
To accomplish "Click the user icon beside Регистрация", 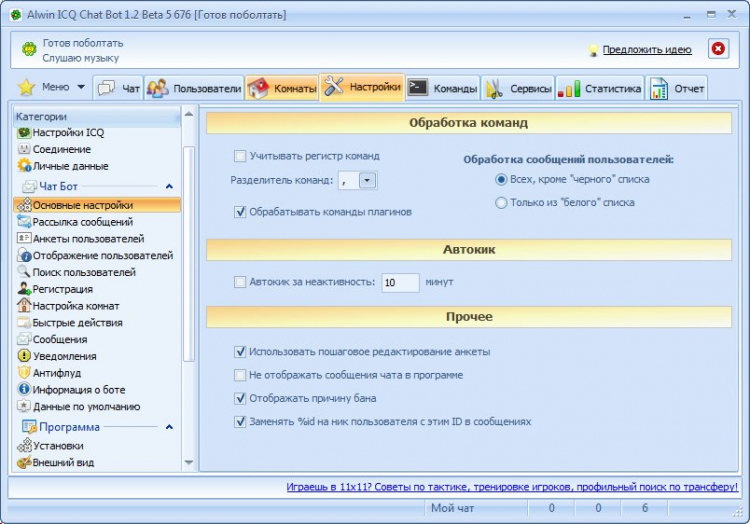I will pyautogui.click(x=24, y=288).
